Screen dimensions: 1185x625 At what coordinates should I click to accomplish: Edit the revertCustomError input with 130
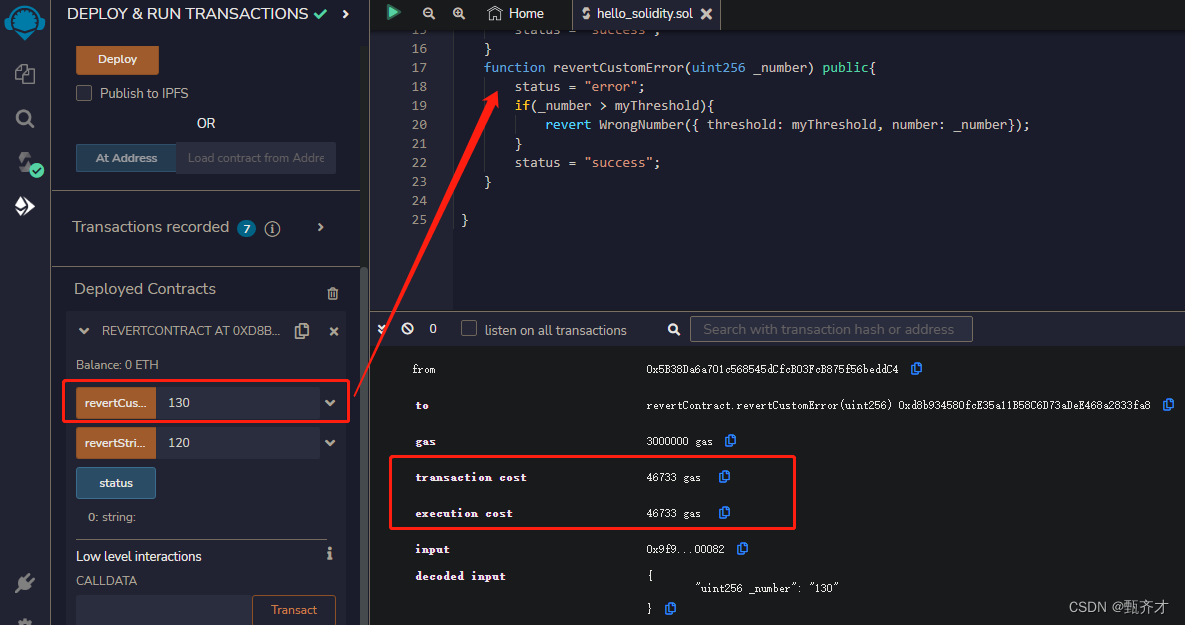[237, 403]
